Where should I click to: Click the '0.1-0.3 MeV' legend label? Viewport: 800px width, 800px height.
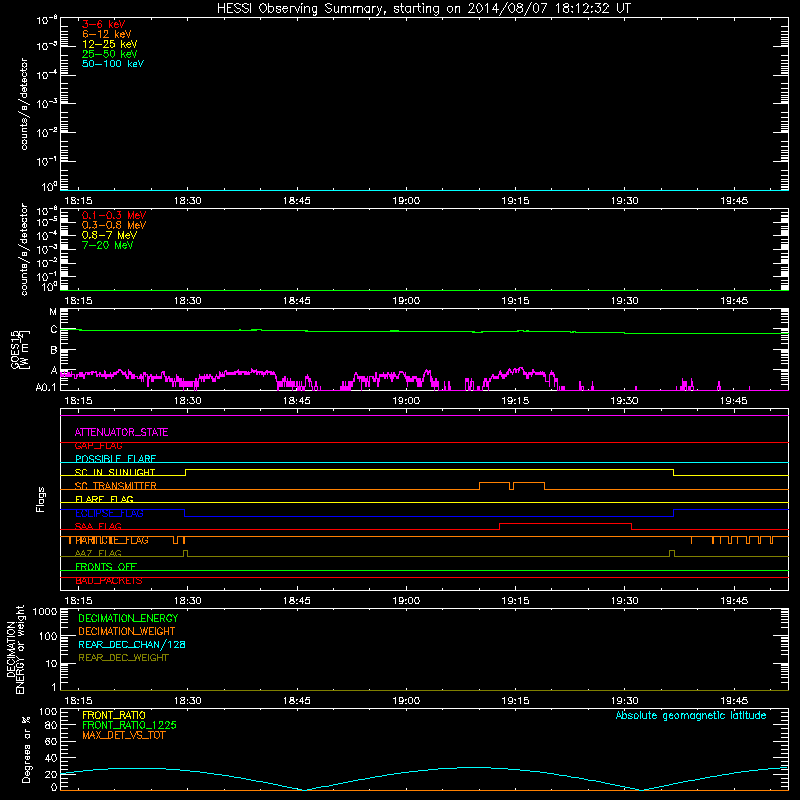(114, 215)
